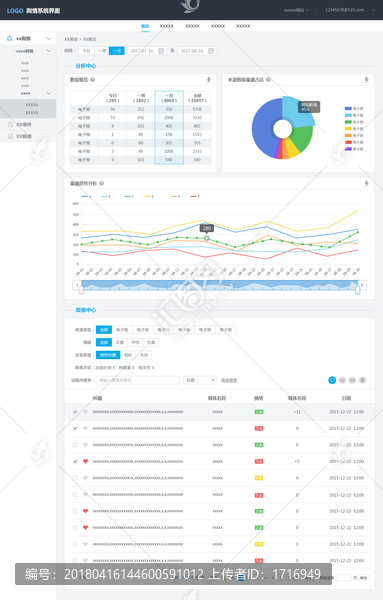Select the 今日 time range

(86, 51)
